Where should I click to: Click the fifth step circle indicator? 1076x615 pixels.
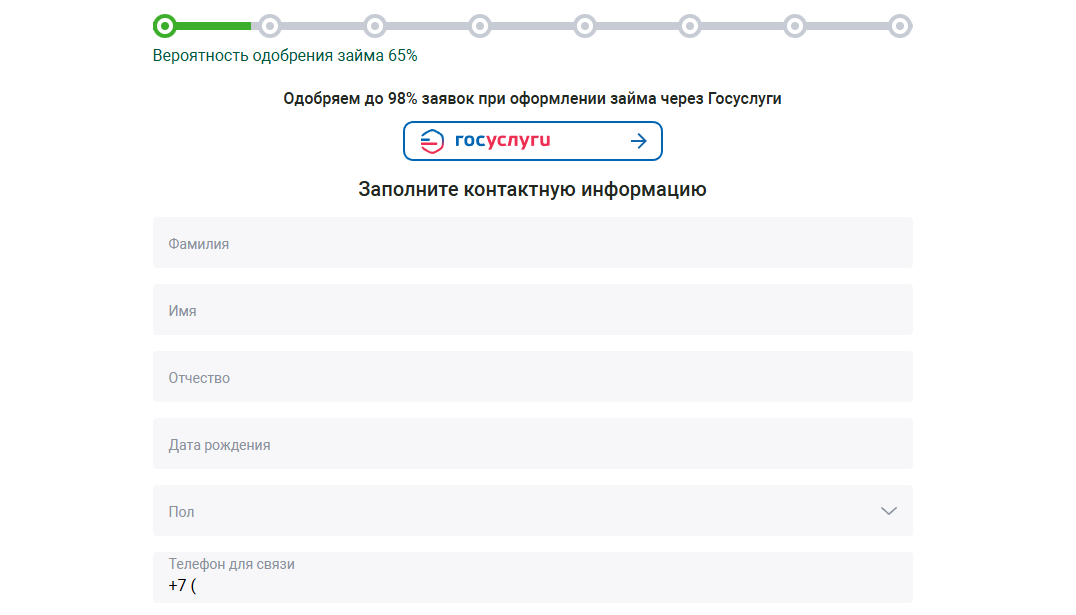(585, 26)
